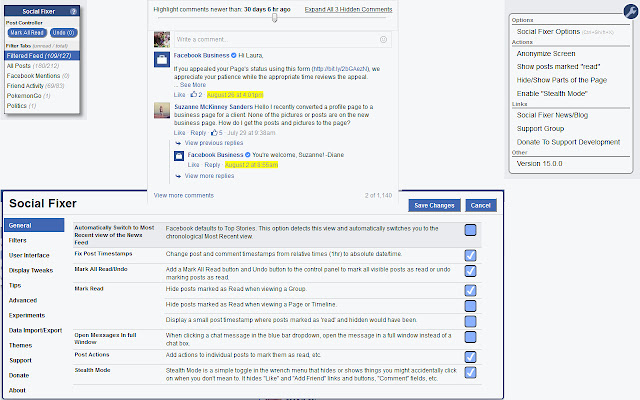Viewport: 640px width, 400px height.
Task: Click your profile picture beside comment box
Action: click(x=162, y=40)
